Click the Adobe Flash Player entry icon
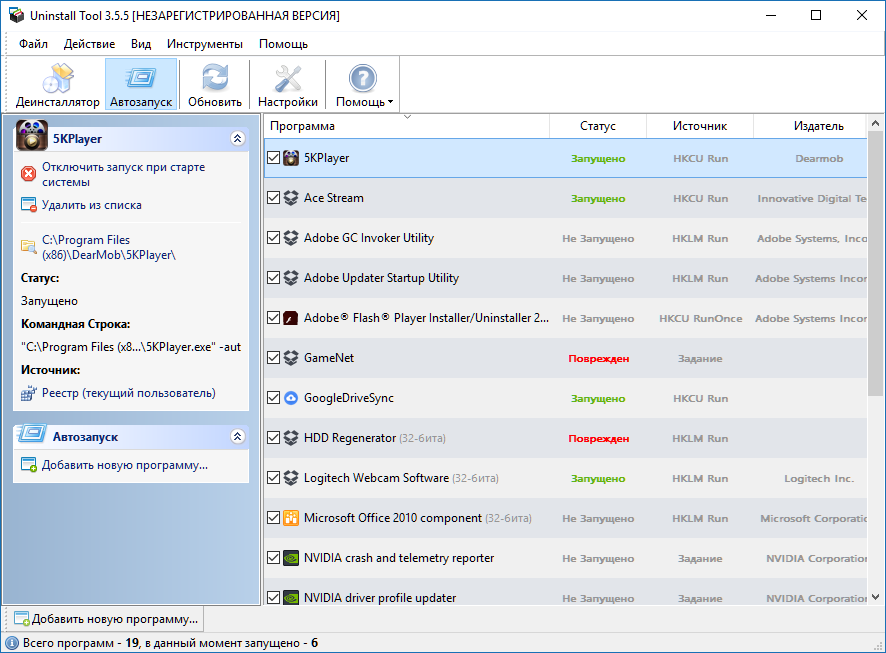This screenshot has height=653, width=886. click(291, 318)
